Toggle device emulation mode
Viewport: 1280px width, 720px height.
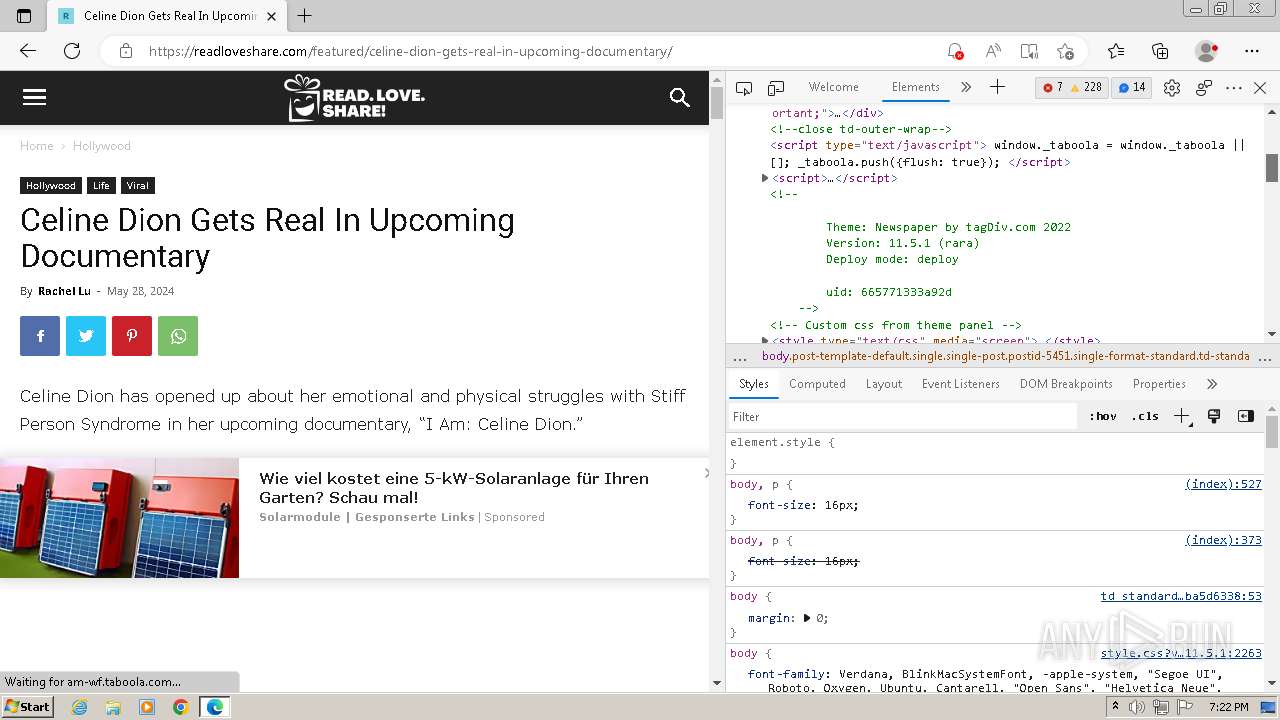point(776,88)
